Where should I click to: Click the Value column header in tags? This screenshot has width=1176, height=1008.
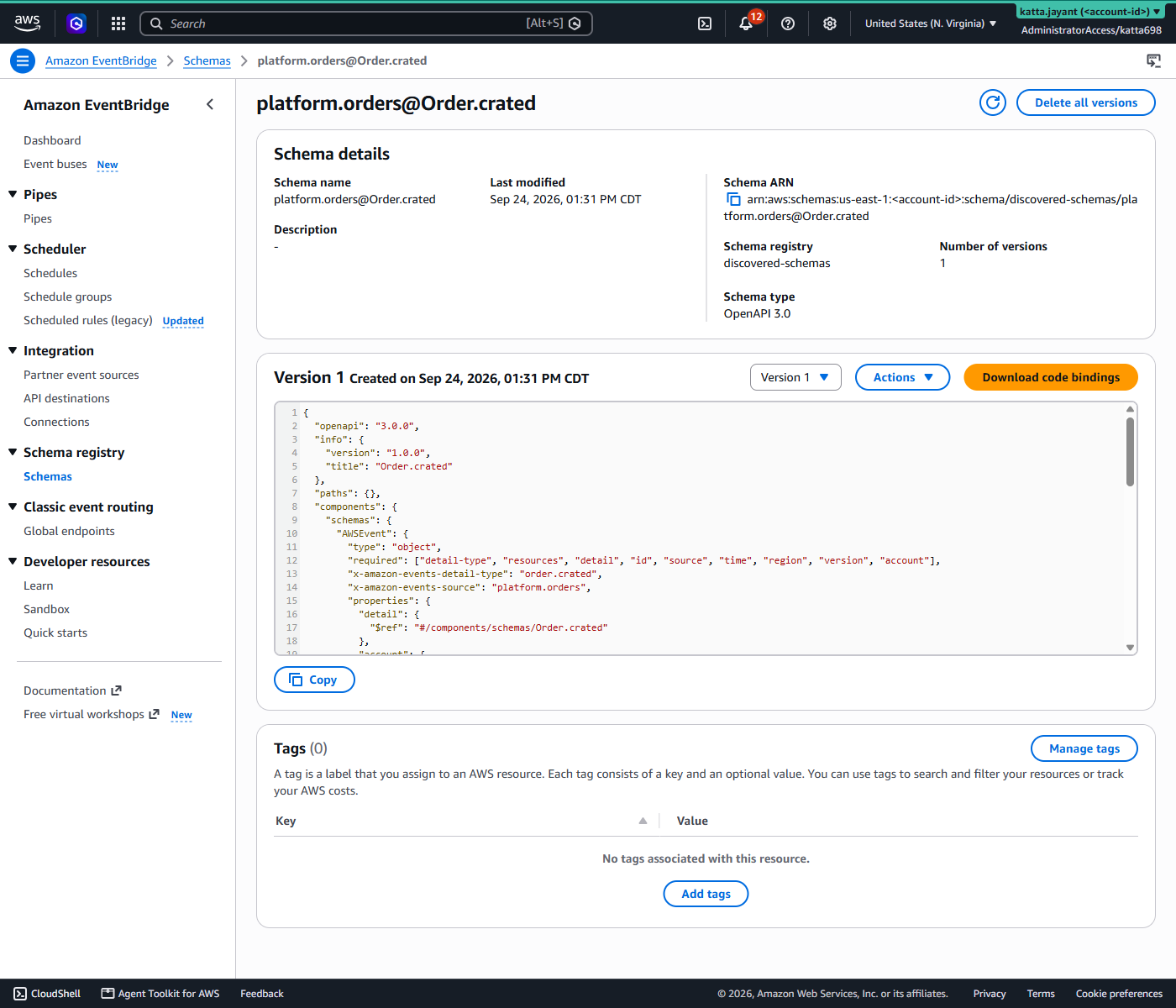pos(692,821)
